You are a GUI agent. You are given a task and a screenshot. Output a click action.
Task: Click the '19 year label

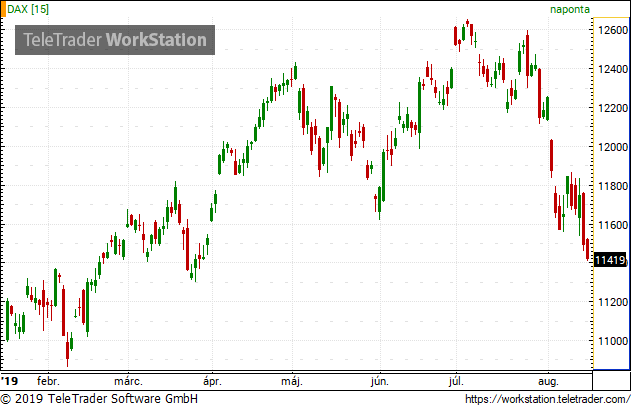pyautogui.click(x=10, y=381)
